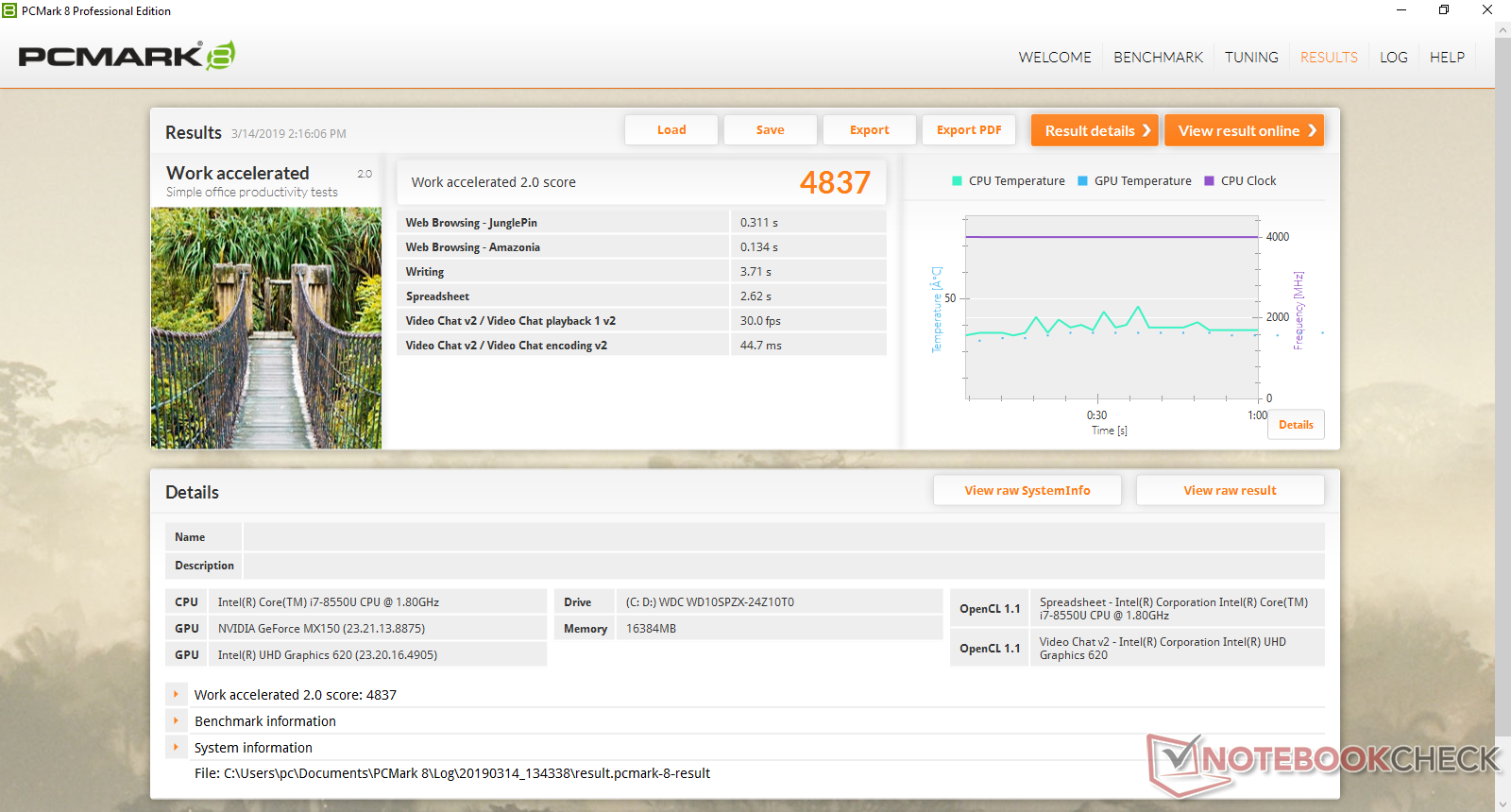Open View raw SystemInfo
This screenshot has width=1511, height=812.
(x=1027, y=490)
